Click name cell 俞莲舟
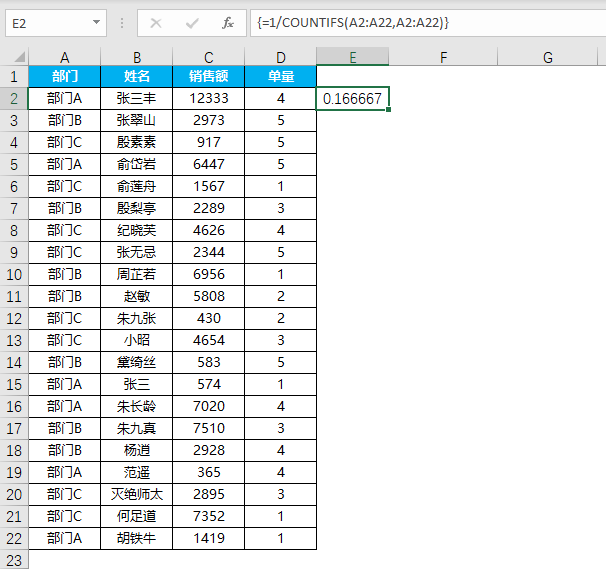Screen dimensions: 606x569 (136, 187)
